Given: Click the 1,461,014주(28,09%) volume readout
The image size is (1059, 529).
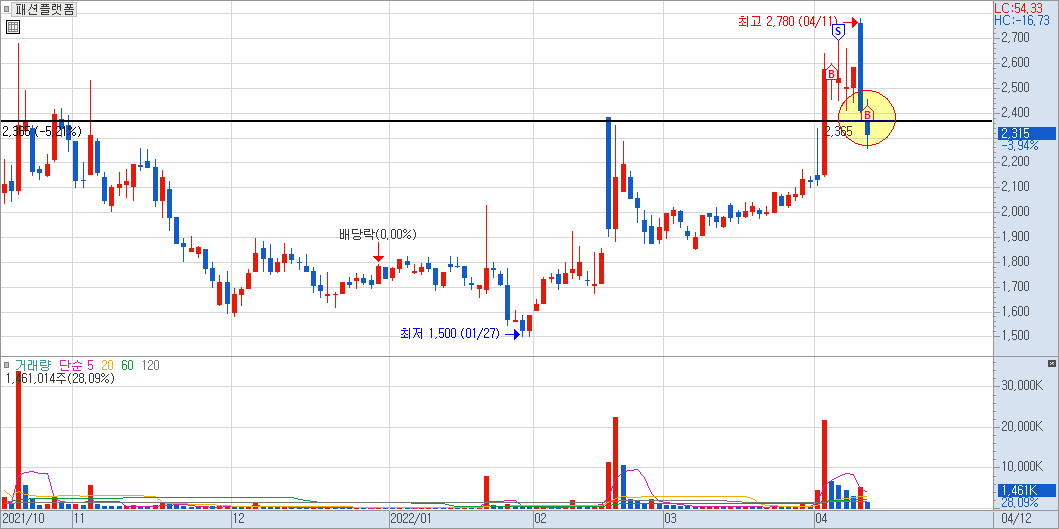Looking at the screenshot, I should (x=60, y=378).
